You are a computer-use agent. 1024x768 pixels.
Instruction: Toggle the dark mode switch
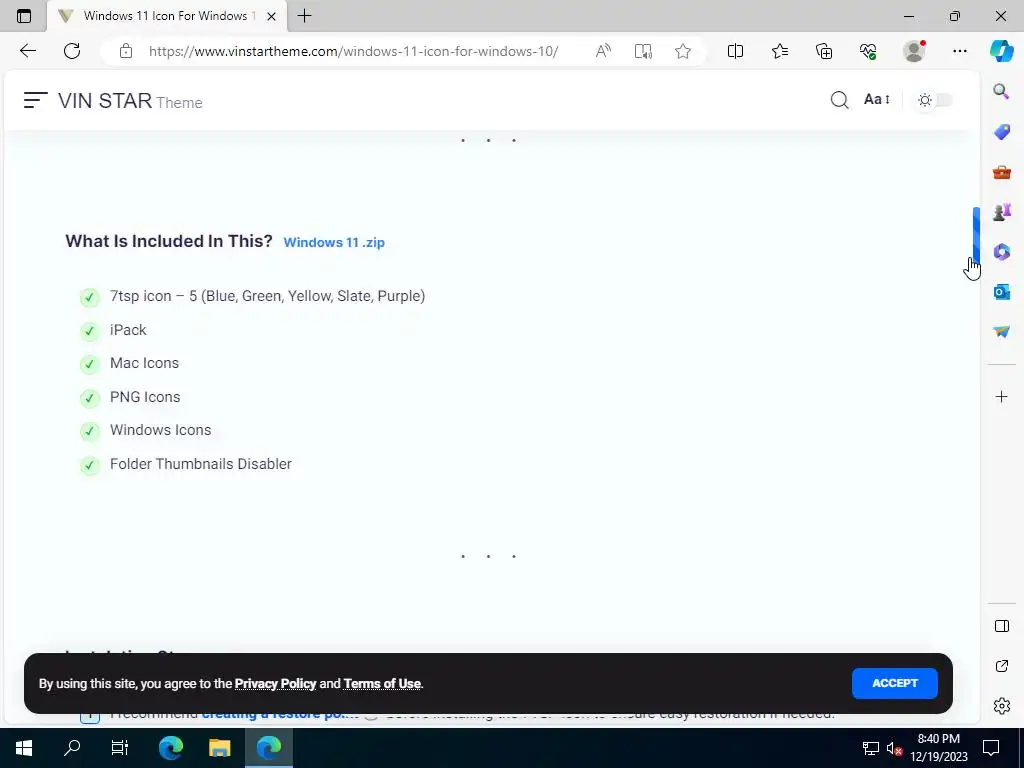click(x=935, y=100)
